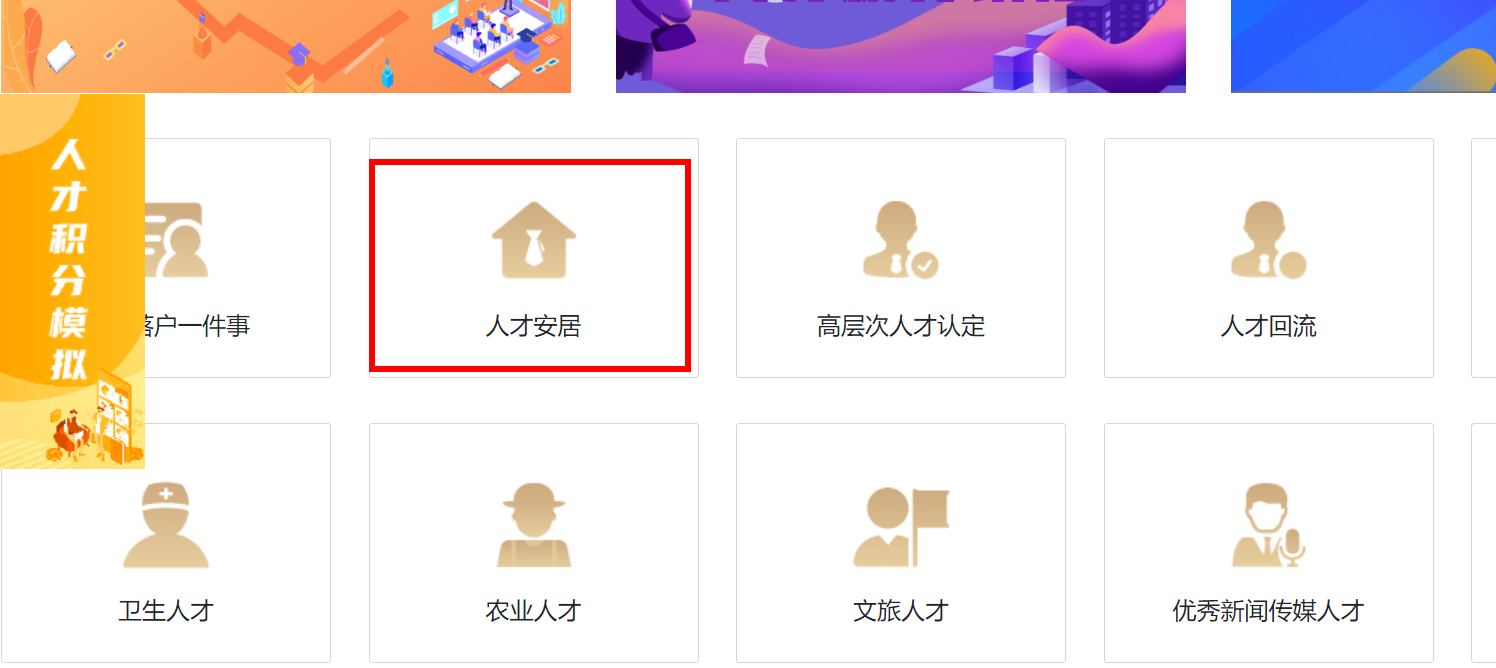Open the 人才安居 house icon
This screenshot has width=1496, height=668.
coord(534,240)
